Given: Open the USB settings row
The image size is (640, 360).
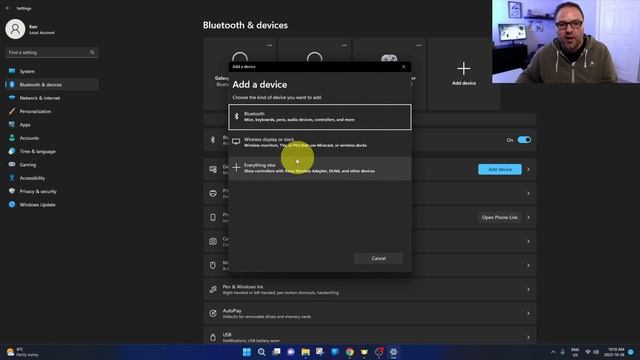Looking at the screenshot, I should click(369, 336).
